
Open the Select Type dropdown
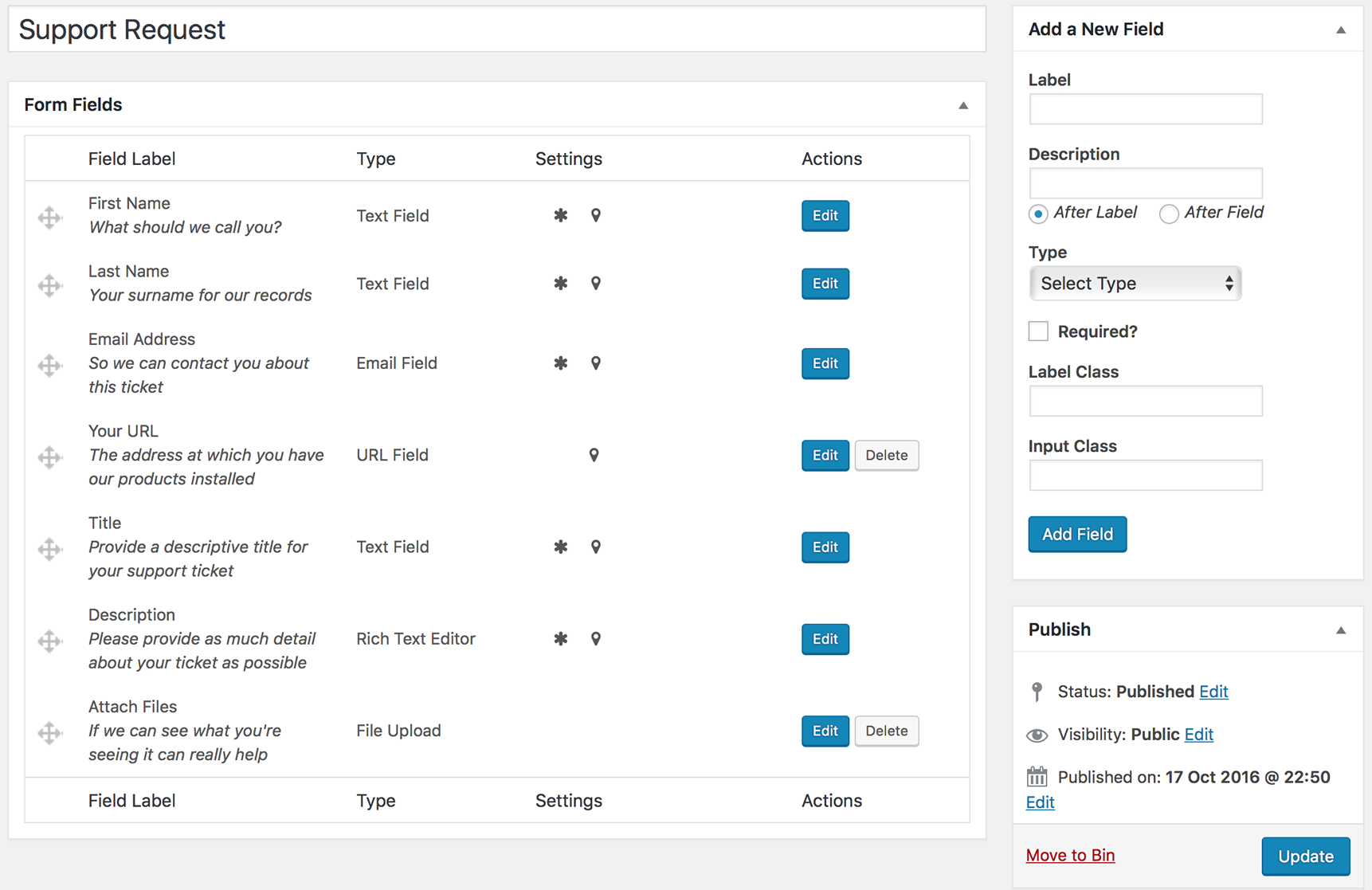tap(1135, 284)
